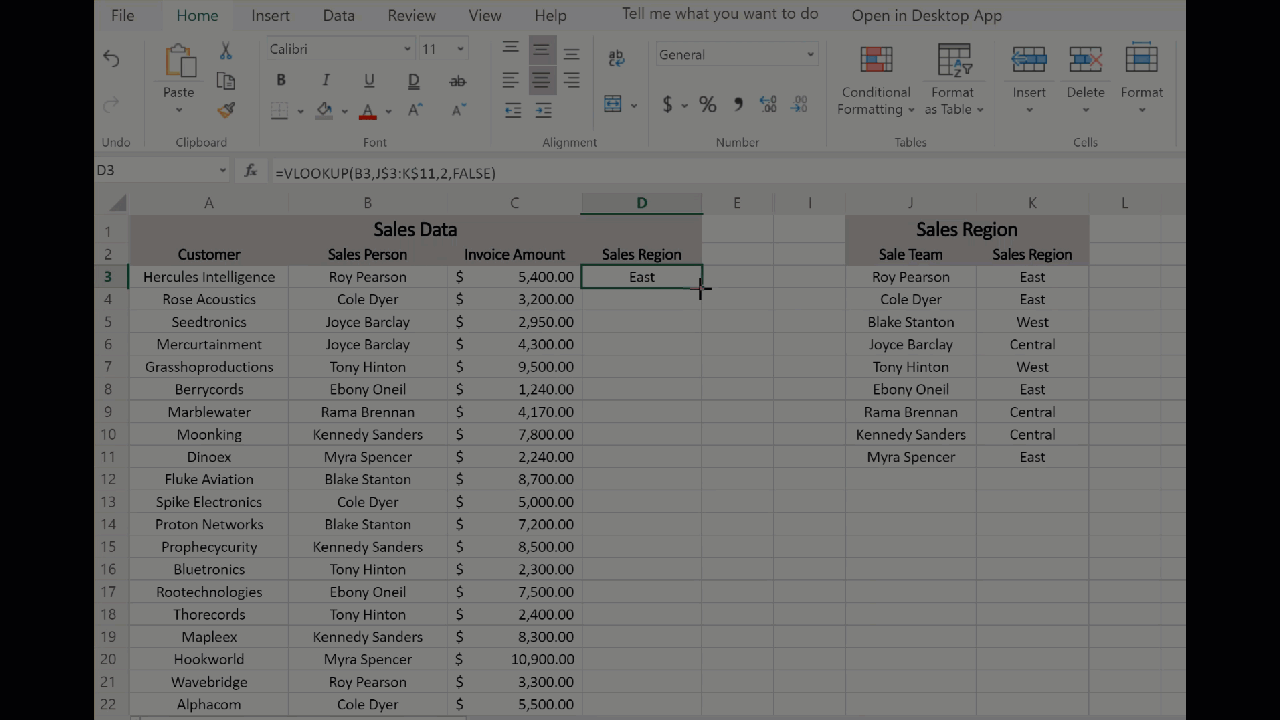
Task: Apply Underline formatting
Action: [x=369, y=80]
